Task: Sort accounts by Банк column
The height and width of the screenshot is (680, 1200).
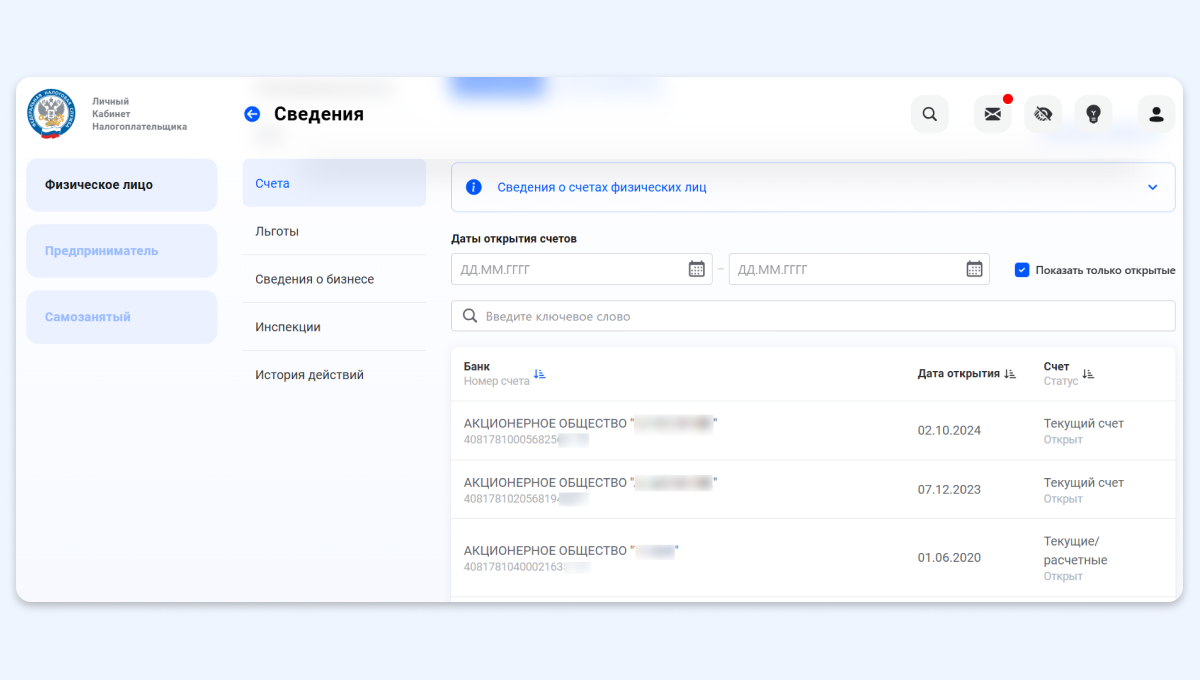Action: (x=539, y=374)
